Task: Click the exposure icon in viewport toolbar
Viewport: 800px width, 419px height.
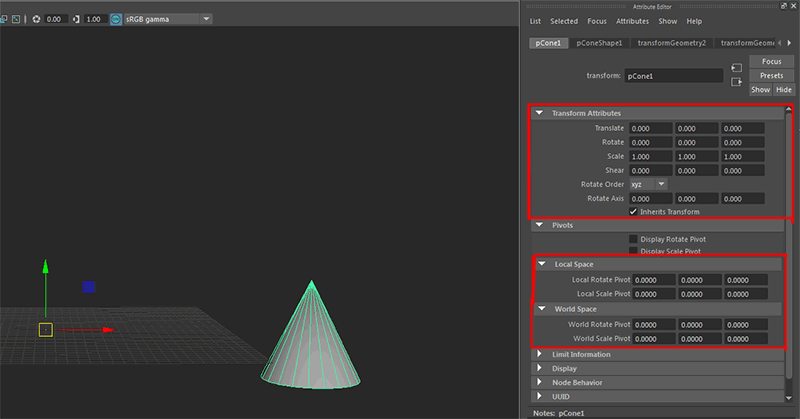Action: pos(37,19)
